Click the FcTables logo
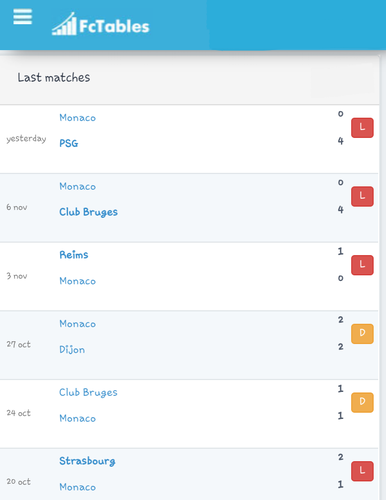Image resolution: width=386 pixels, height=500 pixels. (x=101, y=24)
